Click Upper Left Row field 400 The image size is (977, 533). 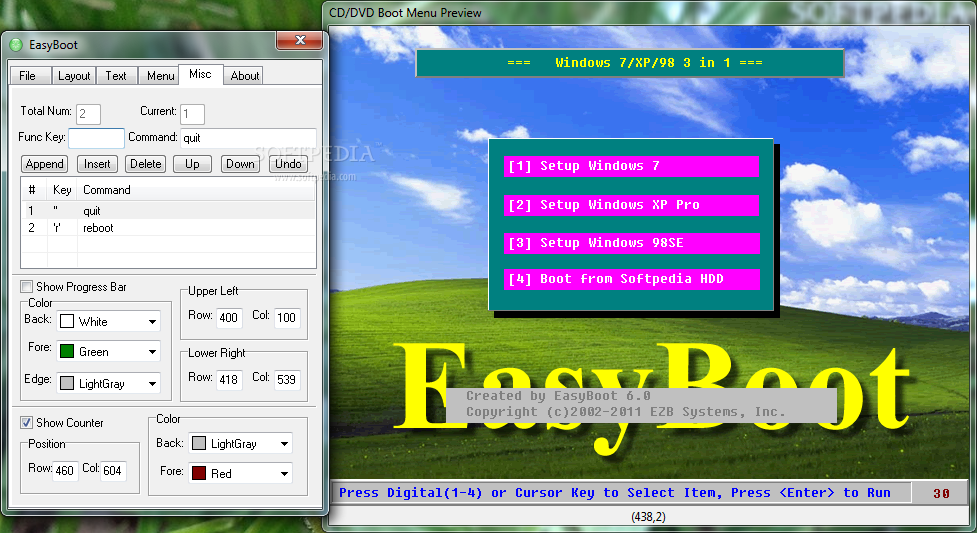[x=229, y=318]
